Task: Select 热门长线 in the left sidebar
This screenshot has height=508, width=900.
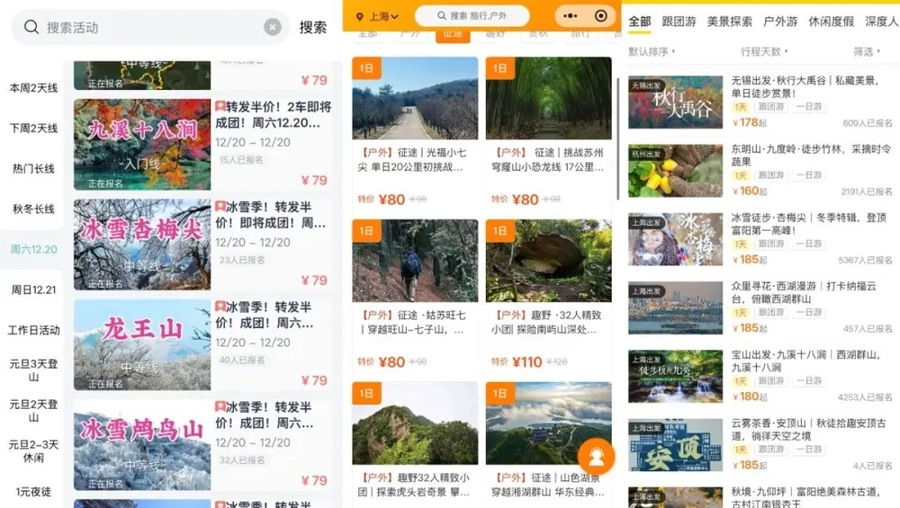Action: (33, 168)
